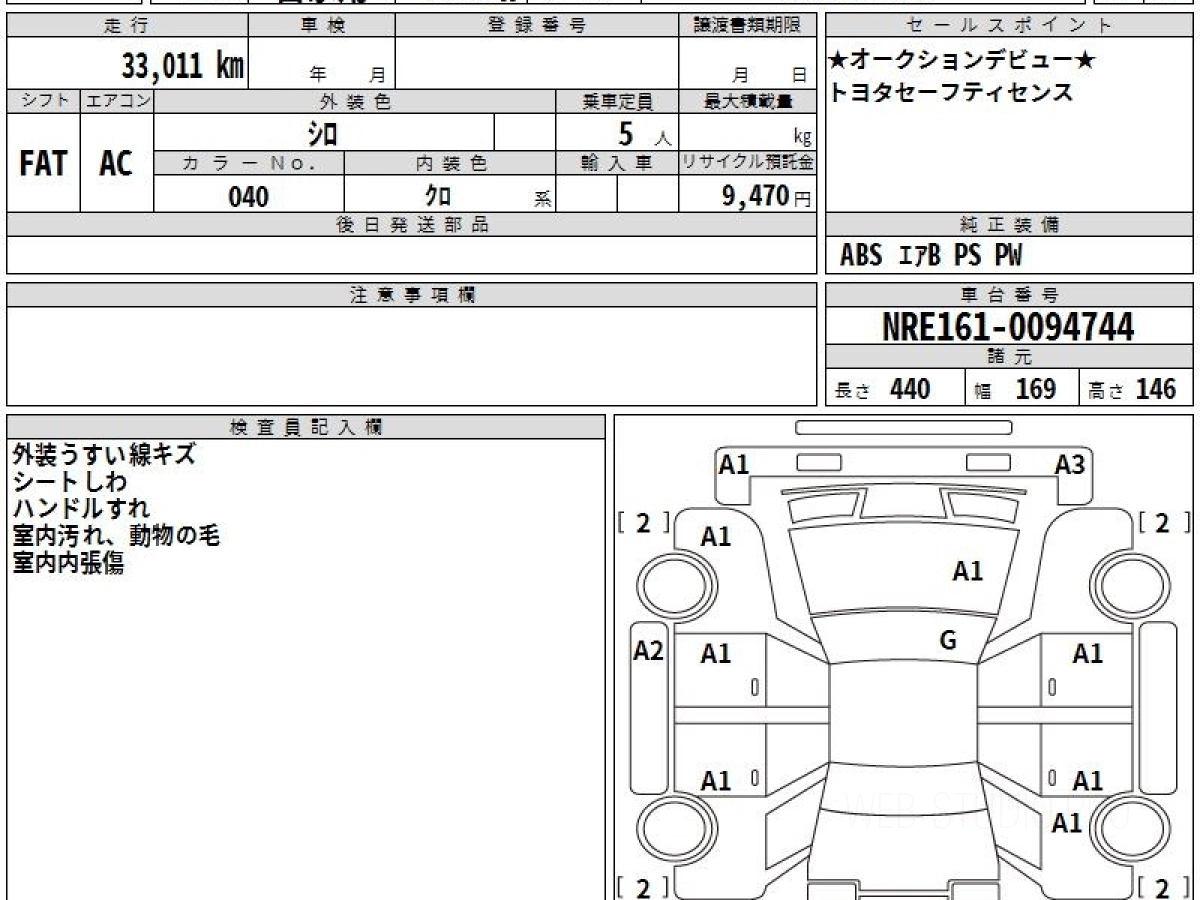Select the inspector note シートしわ
This screenshot has width=1200, height=900.
pyautogui.click(x=70, y=481)
